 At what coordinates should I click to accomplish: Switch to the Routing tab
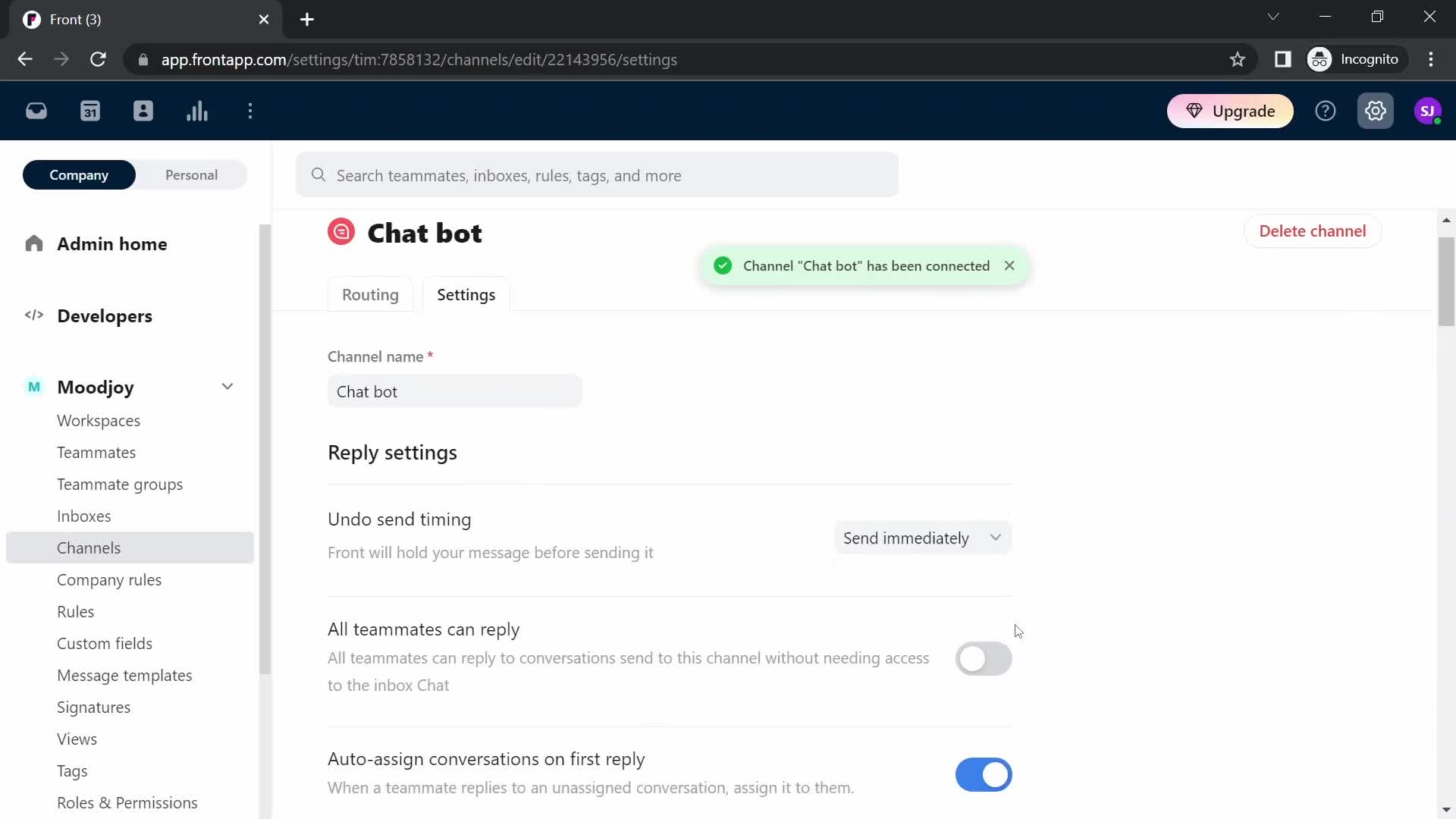point(370,294)
